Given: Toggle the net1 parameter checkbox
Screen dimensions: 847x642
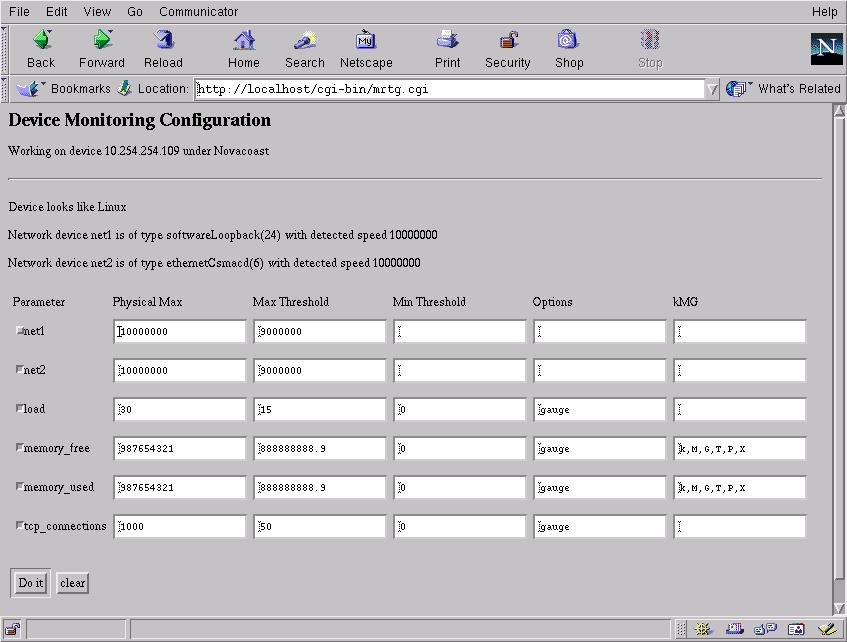Looking at the screenshot, I should 18,331.
